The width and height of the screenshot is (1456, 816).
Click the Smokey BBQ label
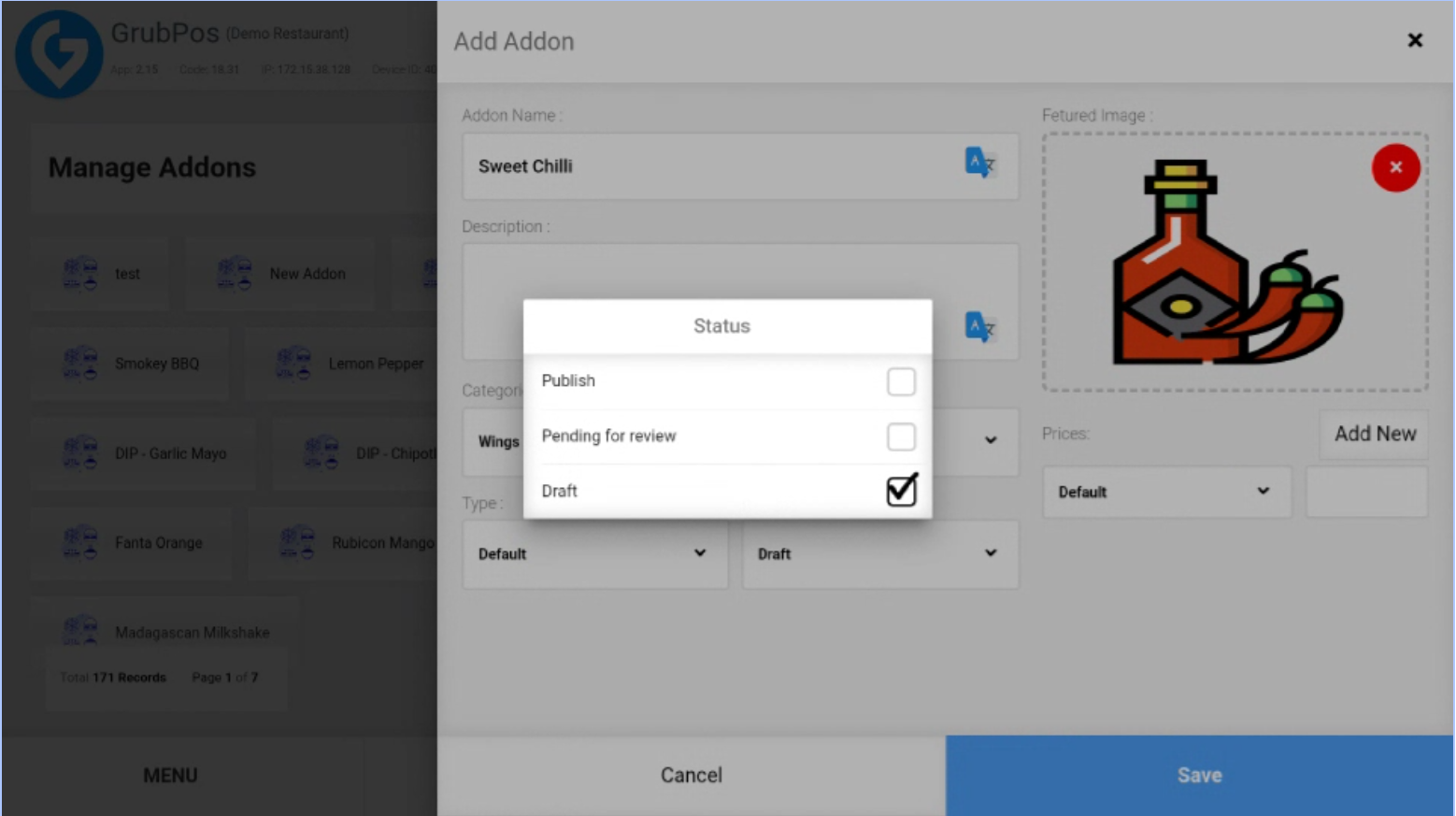(x=157, y=364)
